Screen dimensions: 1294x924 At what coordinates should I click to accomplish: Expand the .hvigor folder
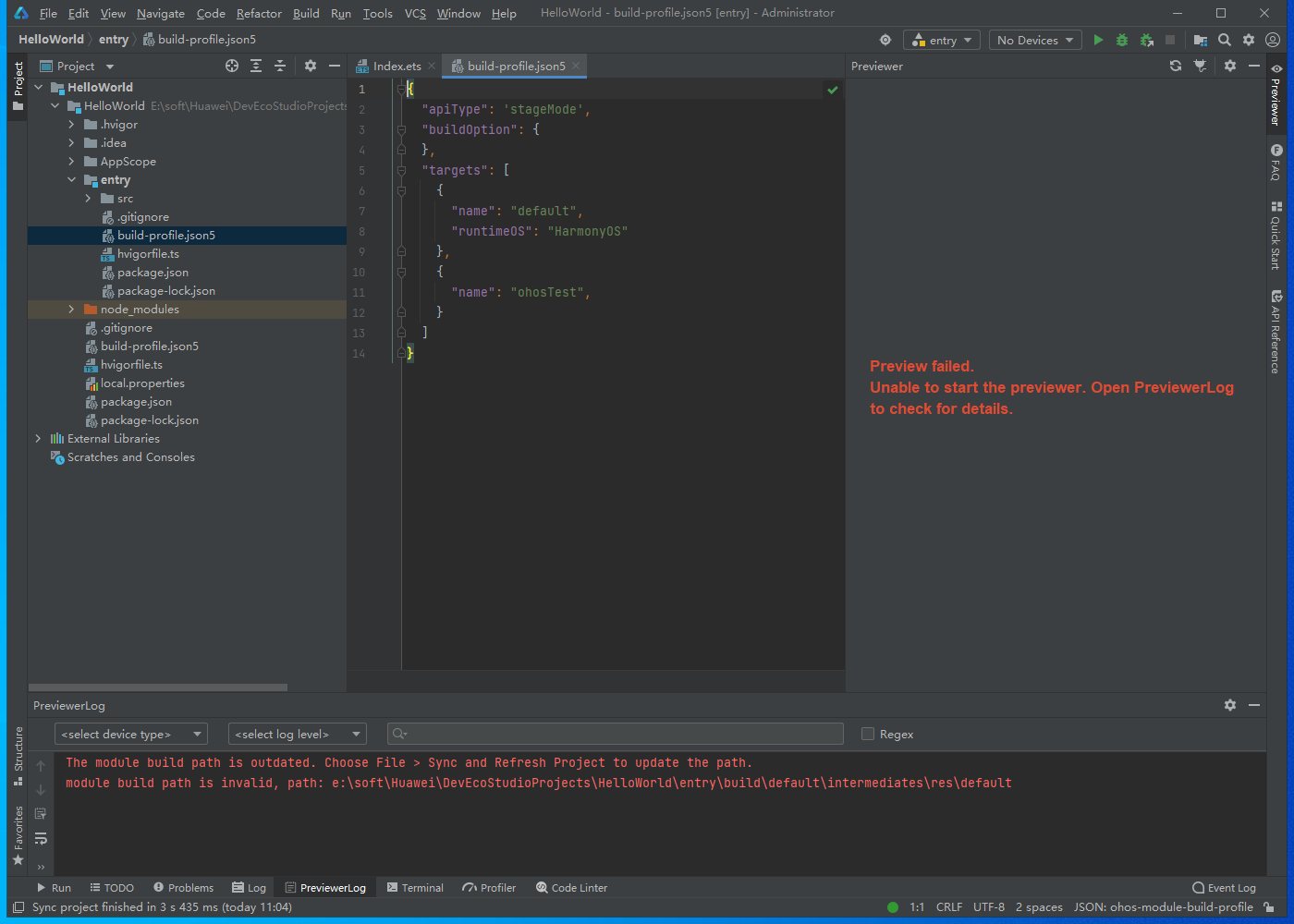click(71, 124)
